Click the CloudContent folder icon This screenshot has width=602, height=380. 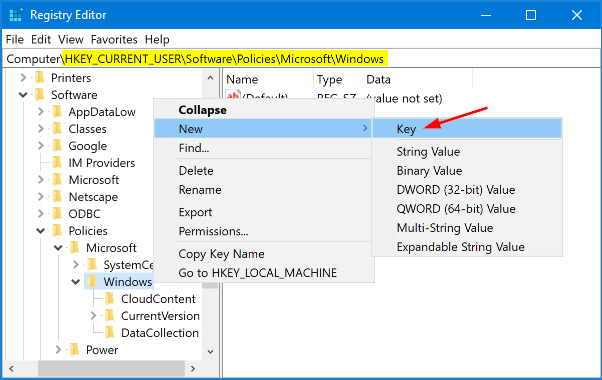[x=110, y=299]
